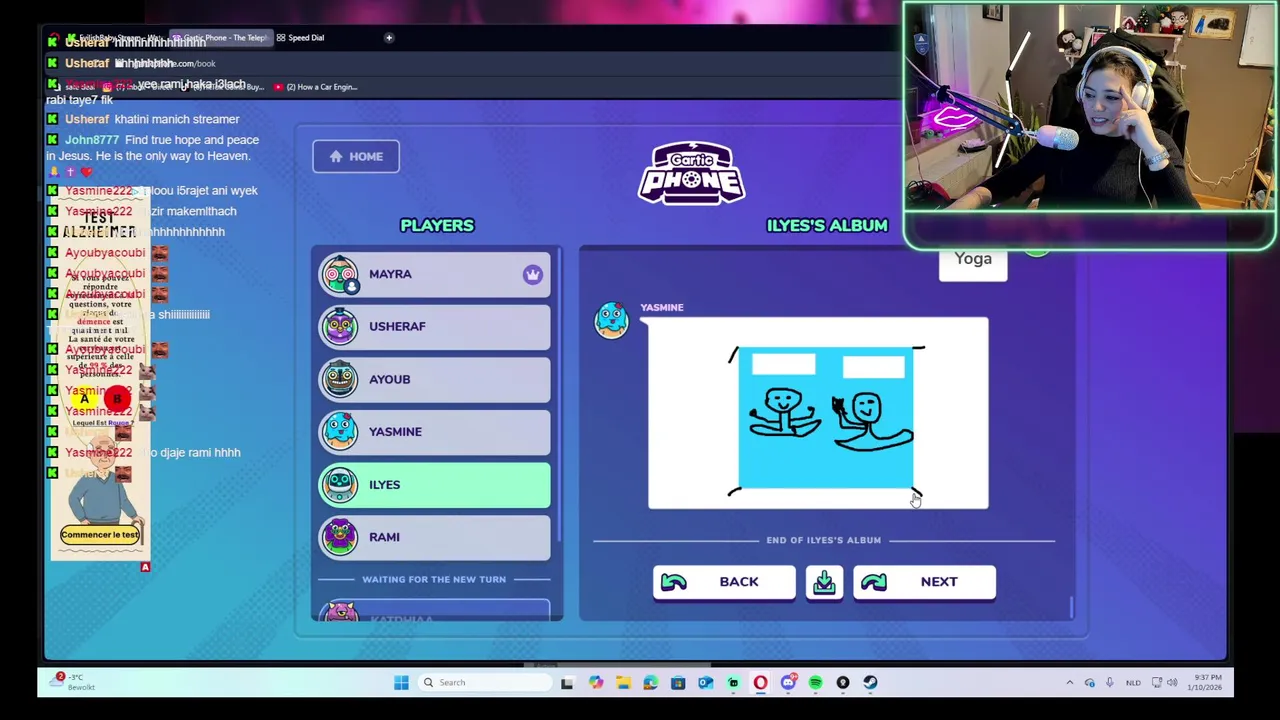Open Discord from the taskbar
The width and height of the screenshot is (1280, 720).
click(x=788, y=682)
